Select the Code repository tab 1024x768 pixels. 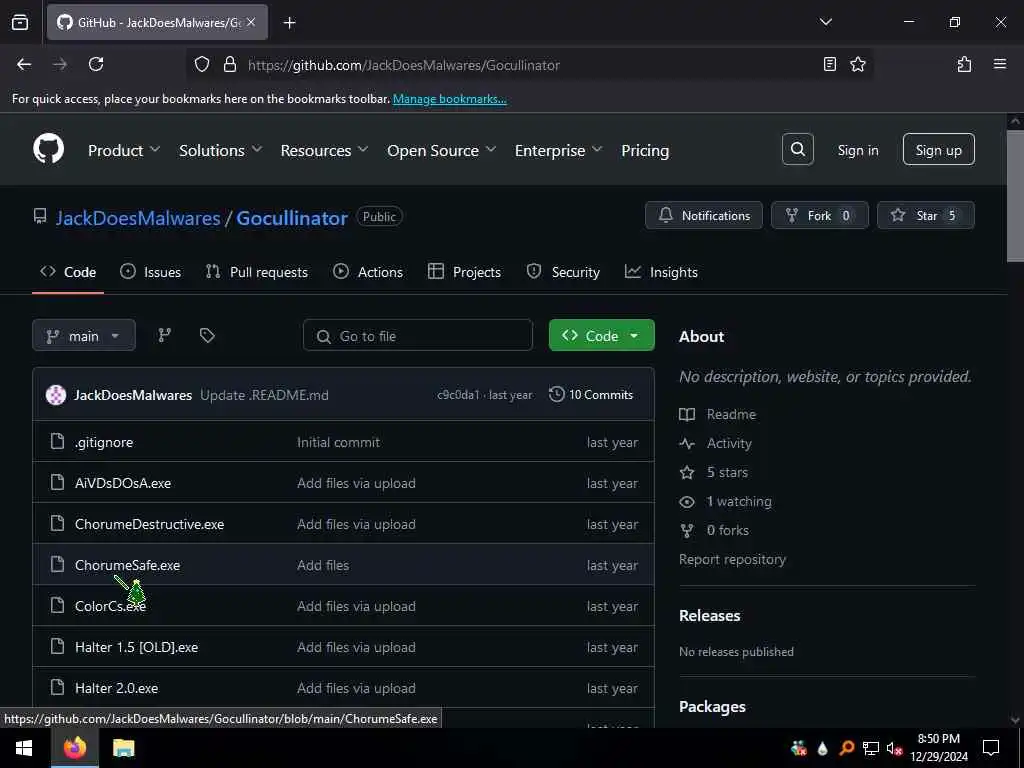[68, 272]
